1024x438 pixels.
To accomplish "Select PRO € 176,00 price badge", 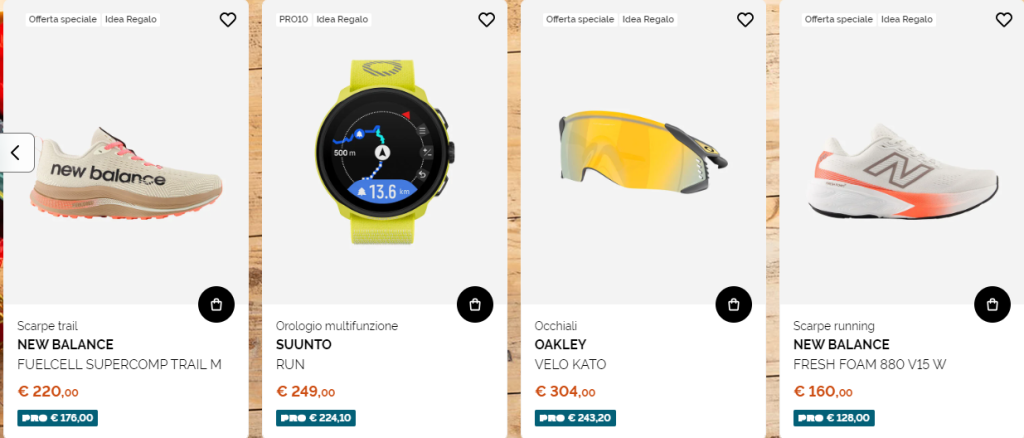I will click(57, 418).
